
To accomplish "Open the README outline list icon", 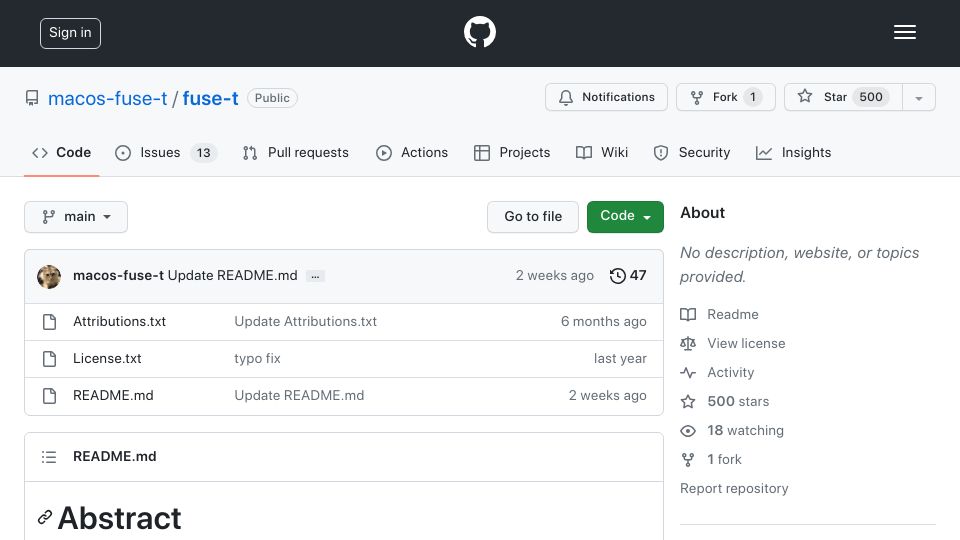I will click(x=49, y=457).
